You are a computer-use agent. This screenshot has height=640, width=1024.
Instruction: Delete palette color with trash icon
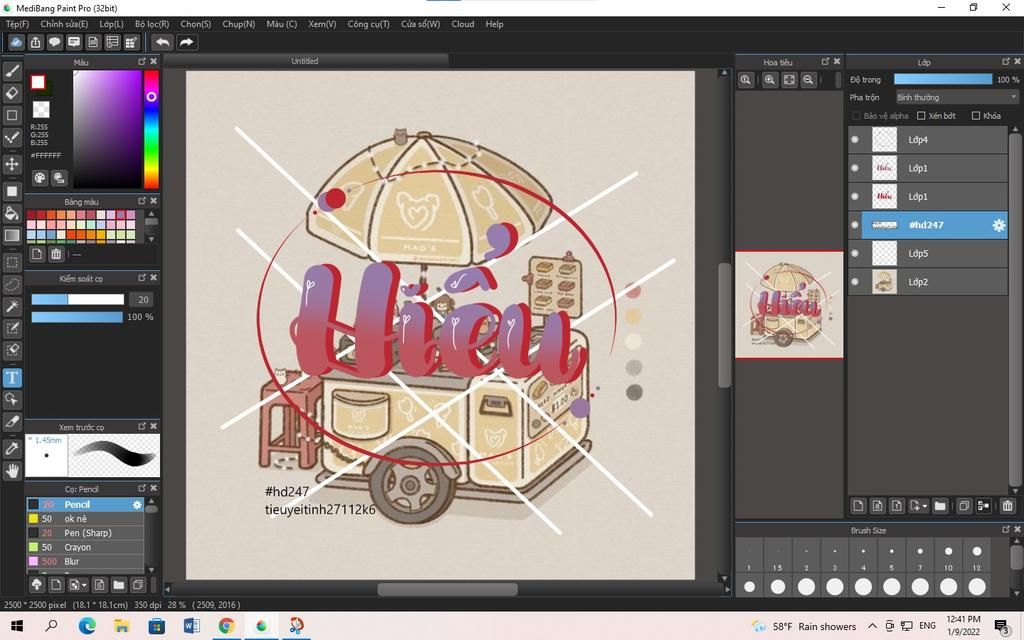(56, 254)
